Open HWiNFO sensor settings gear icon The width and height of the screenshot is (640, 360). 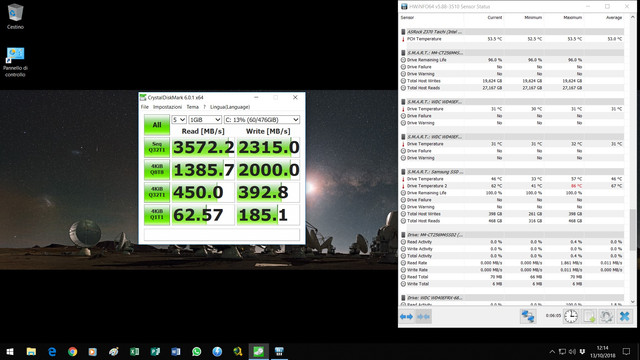[x=607, y=316]
